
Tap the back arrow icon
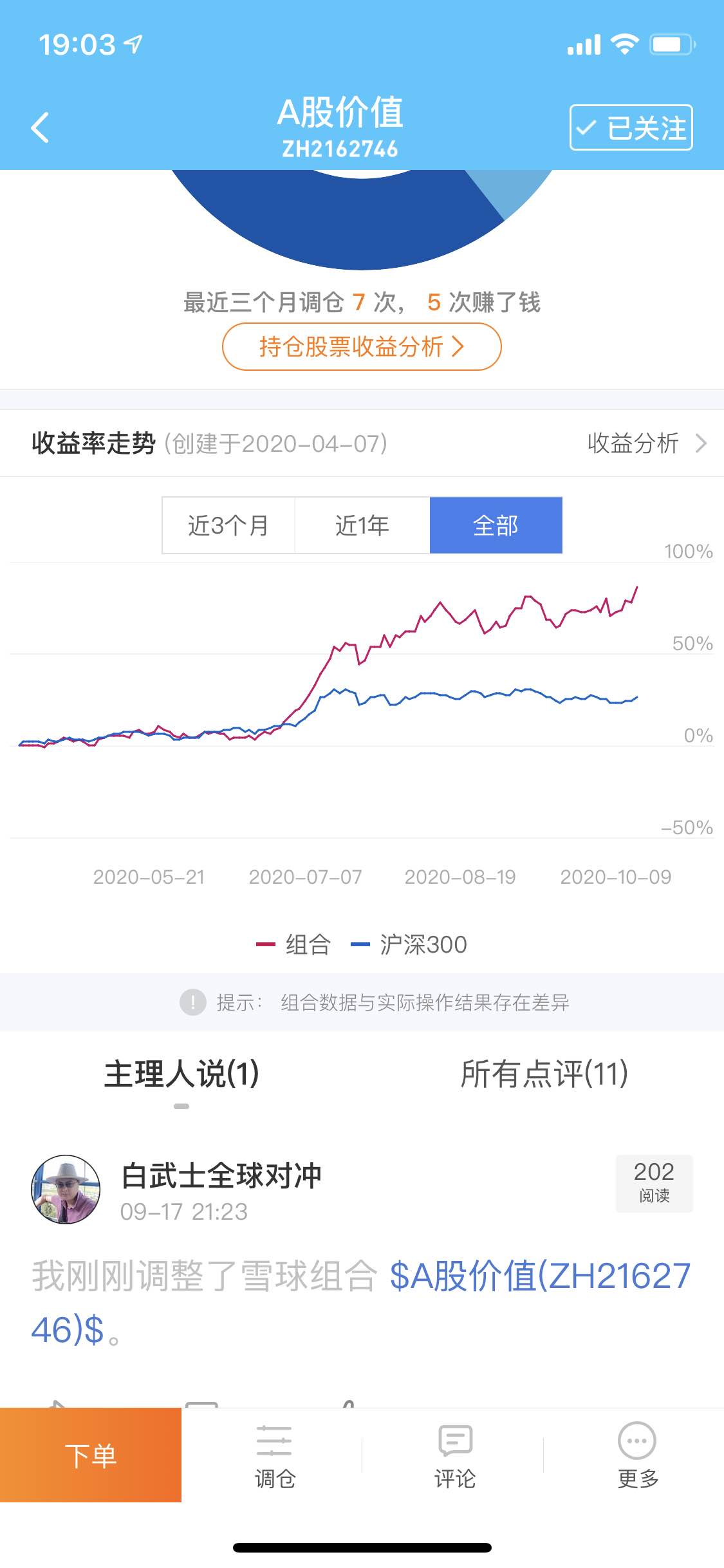point(40,127)
